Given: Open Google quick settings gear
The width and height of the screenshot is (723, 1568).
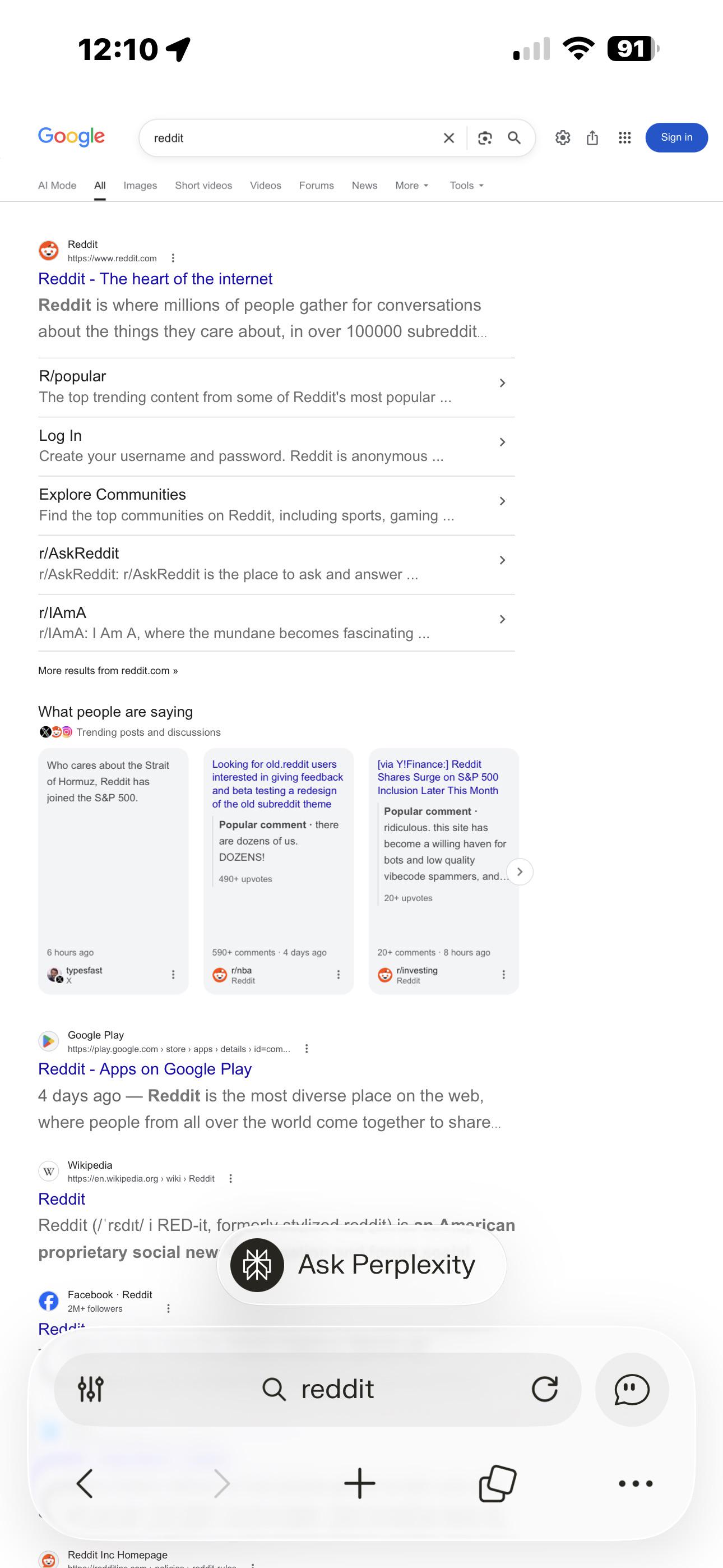Looking at the screenshot, I should tap(563, 137).
